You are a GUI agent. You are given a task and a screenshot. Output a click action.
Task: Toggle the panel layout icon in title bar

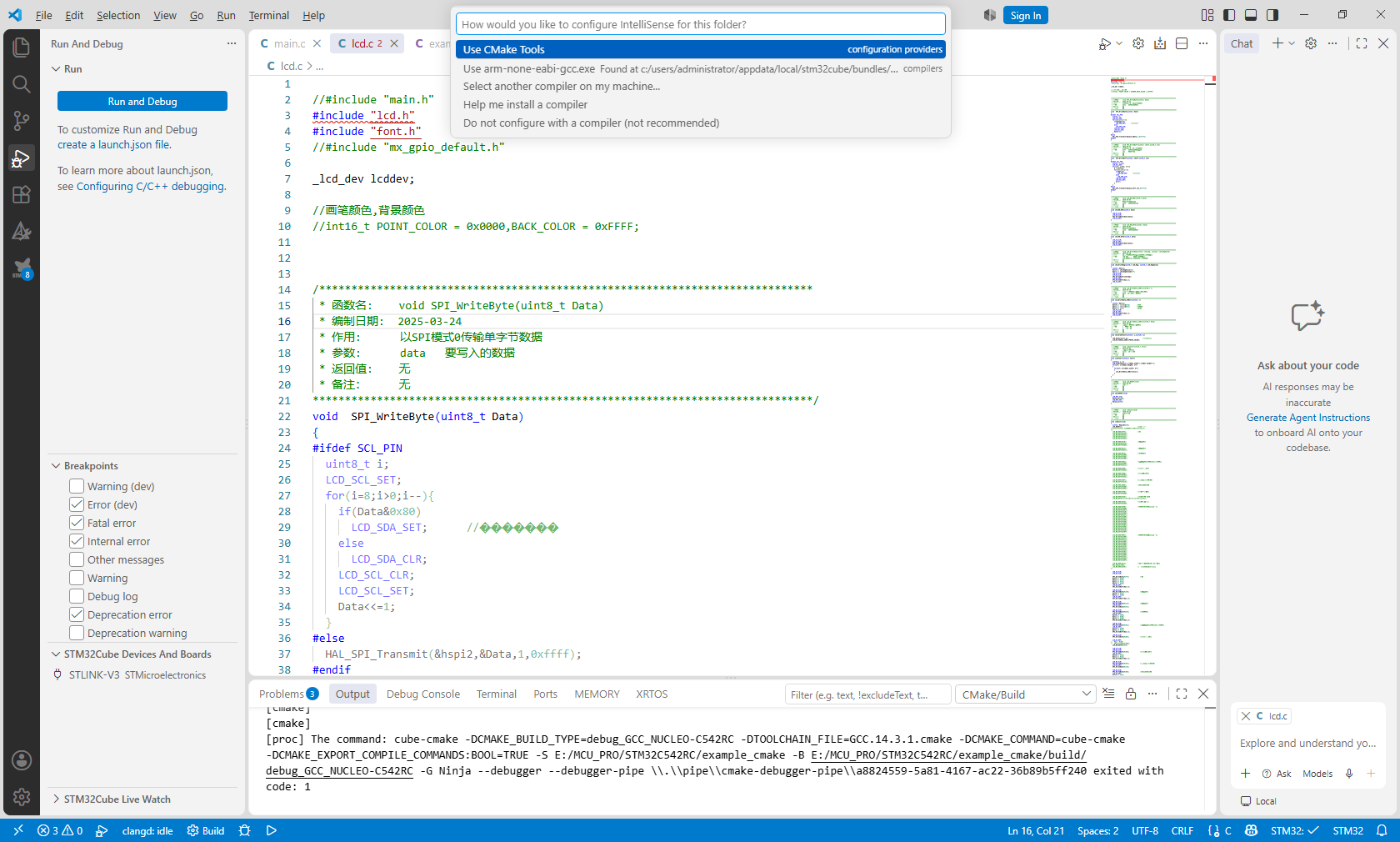coord(1251,15)
